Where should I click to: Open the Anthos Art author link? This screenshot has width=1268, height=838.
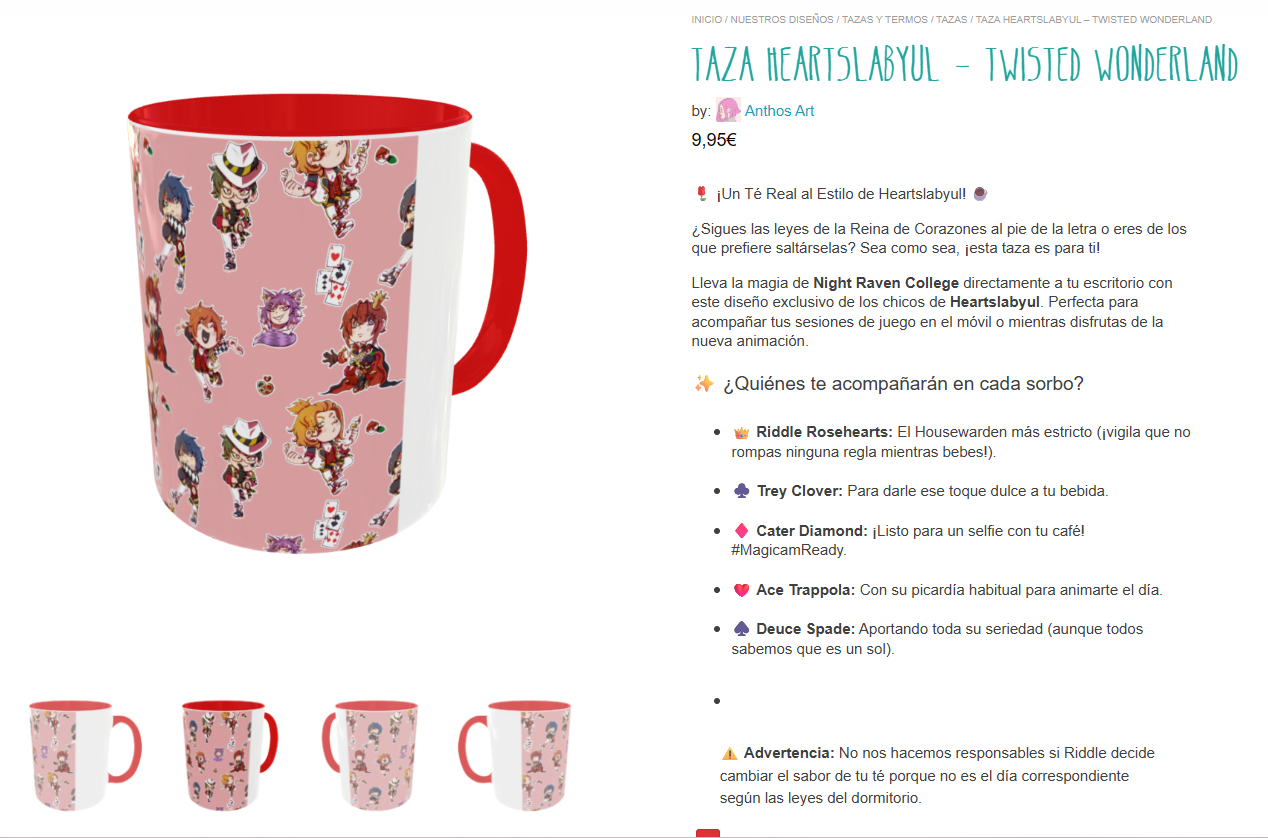tap(779, 111)
